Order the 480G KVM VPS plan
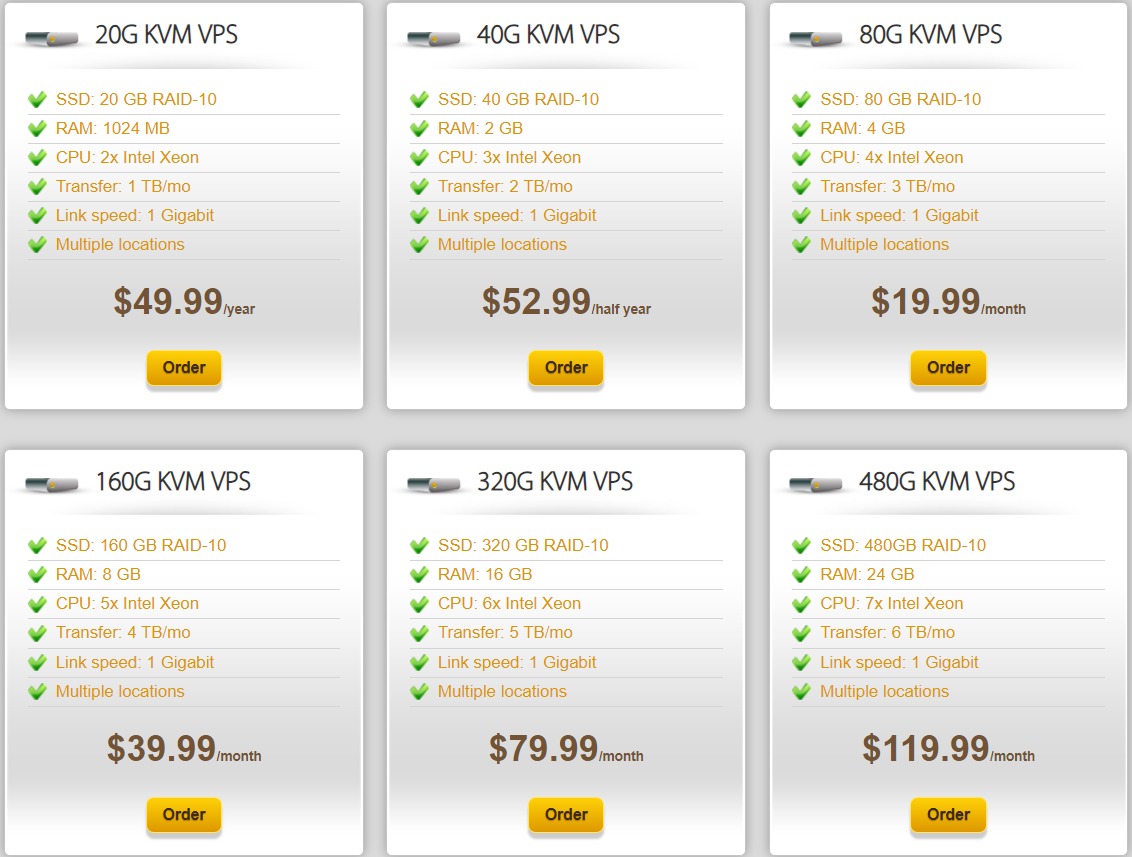The width and height of the screenshot is (1132, 857). tap(947, 814)
